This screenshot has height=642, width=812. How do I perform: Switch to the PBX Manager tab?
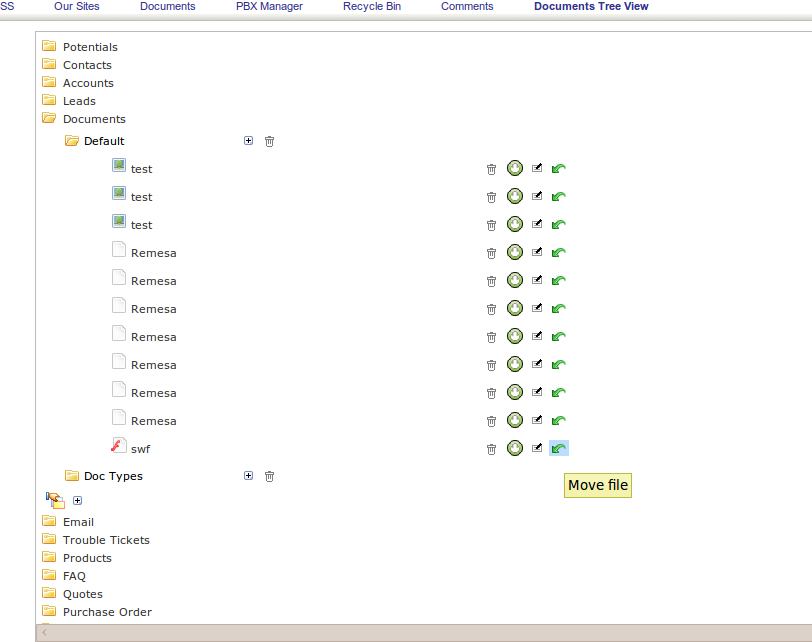tap(269, 7)
